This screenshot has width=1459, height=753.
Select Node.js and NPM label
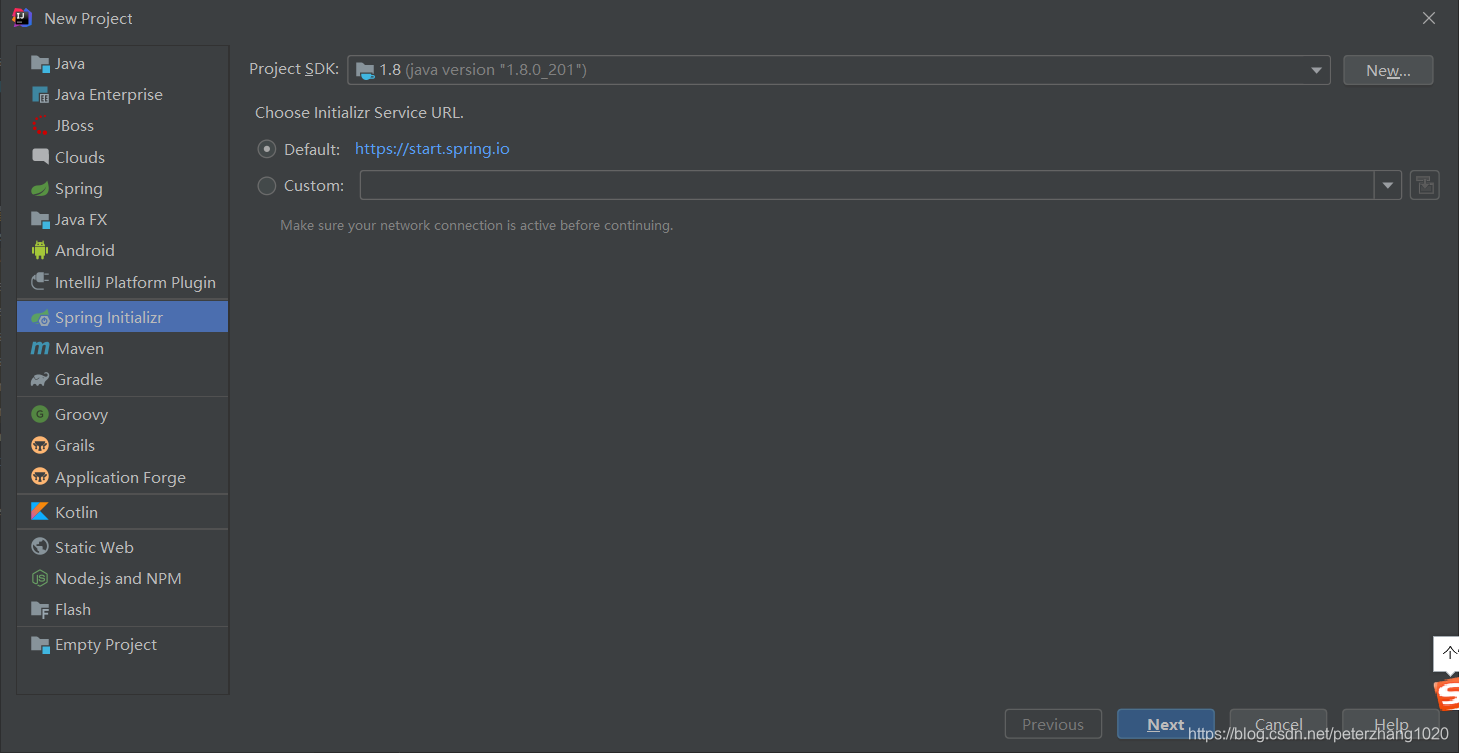click(118, 578)
